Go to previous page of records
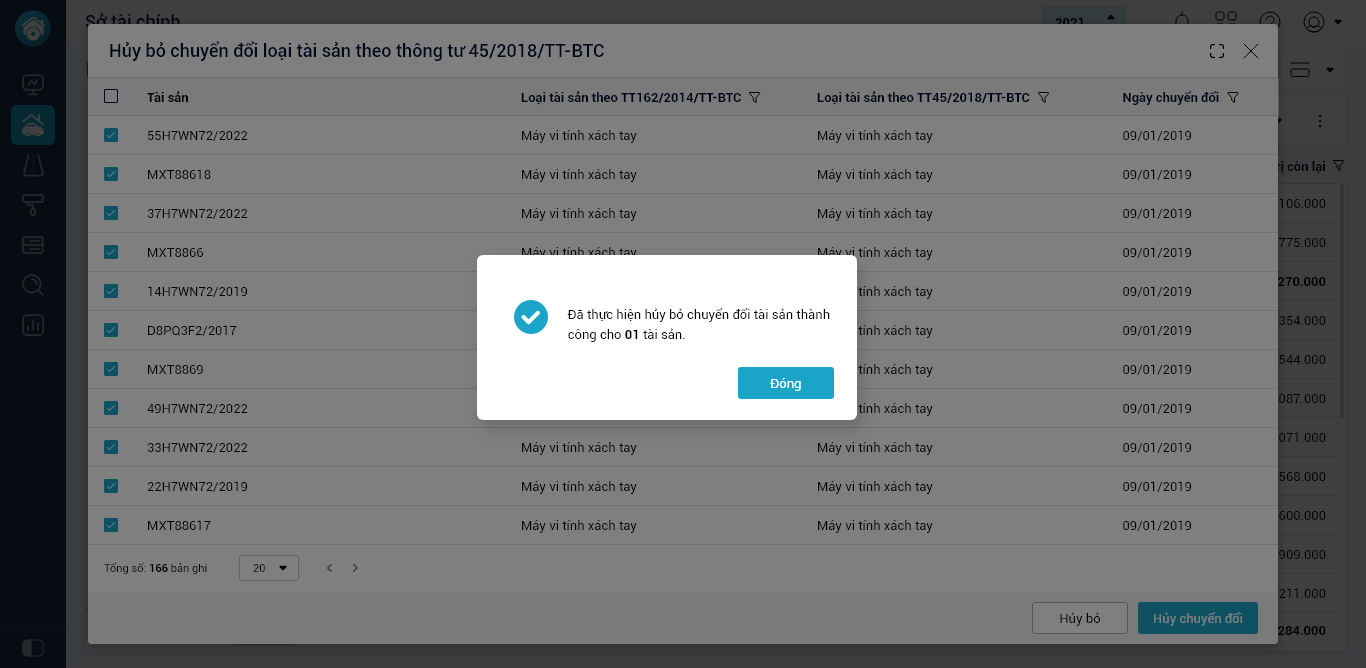This screenshot has width=1366, height=668. point(330,568)
